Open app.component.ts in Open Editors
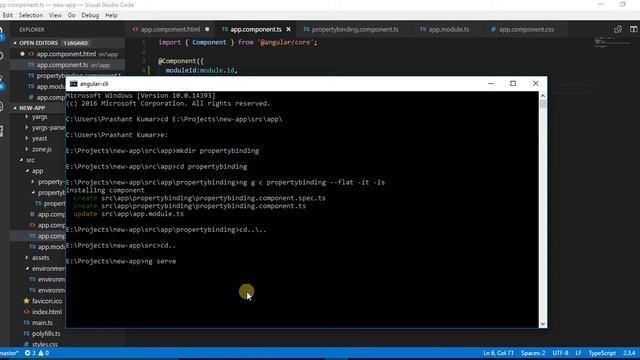The image size is (640, 360). point(62,65)
